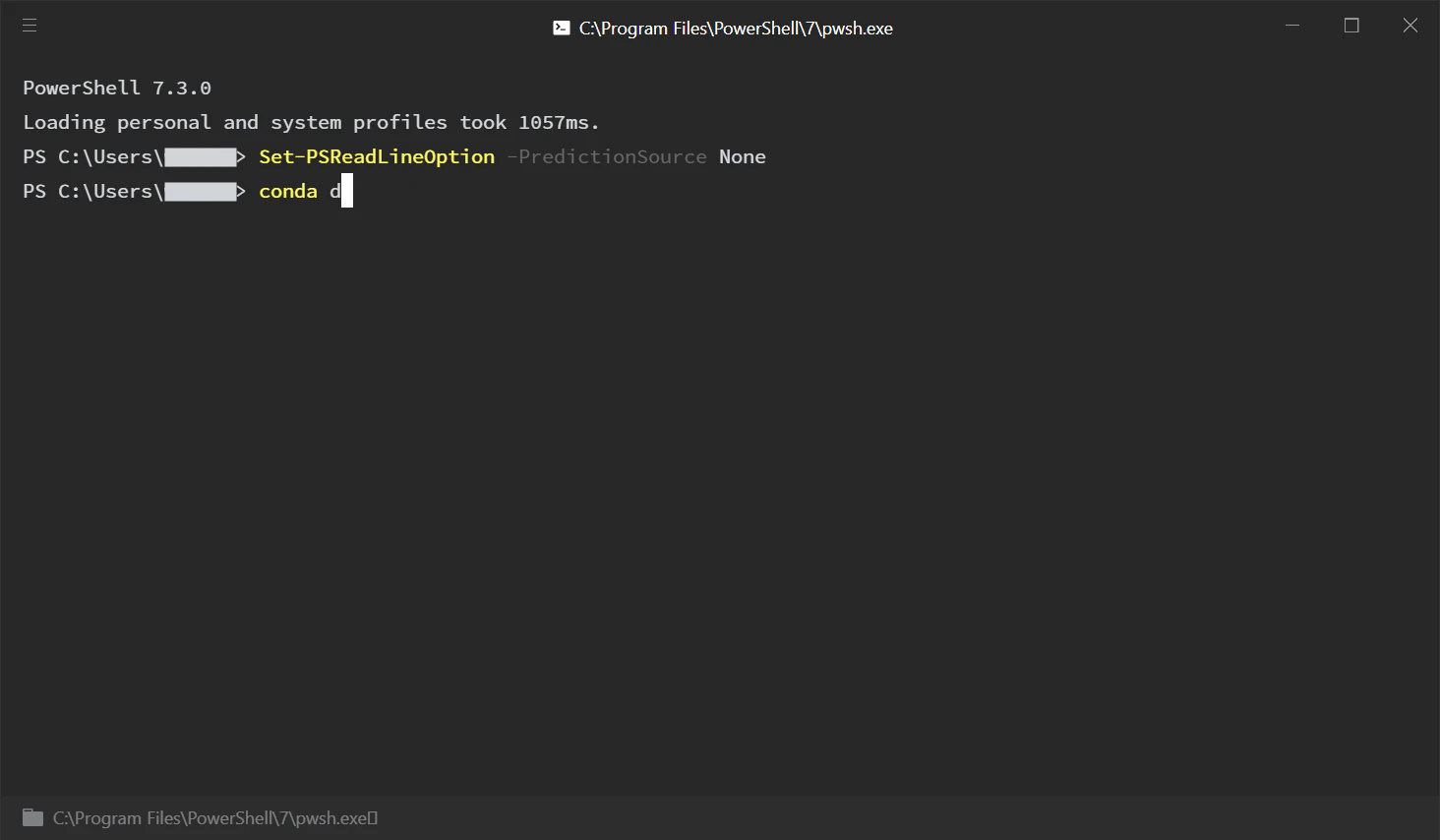Click the 'Loading personal and system profiles' line

311,123
